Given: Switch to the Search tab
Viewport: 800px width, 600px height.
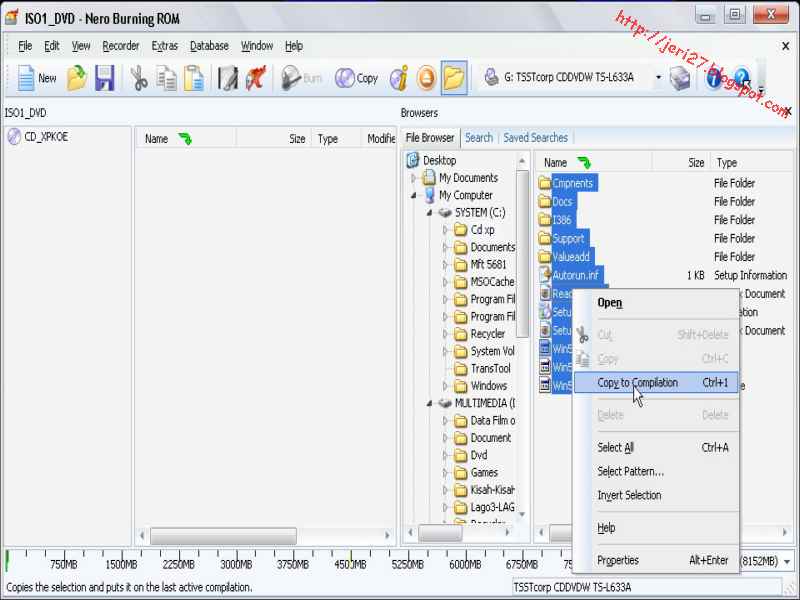Looking at the screenshot, I should (x=479, y=138).
